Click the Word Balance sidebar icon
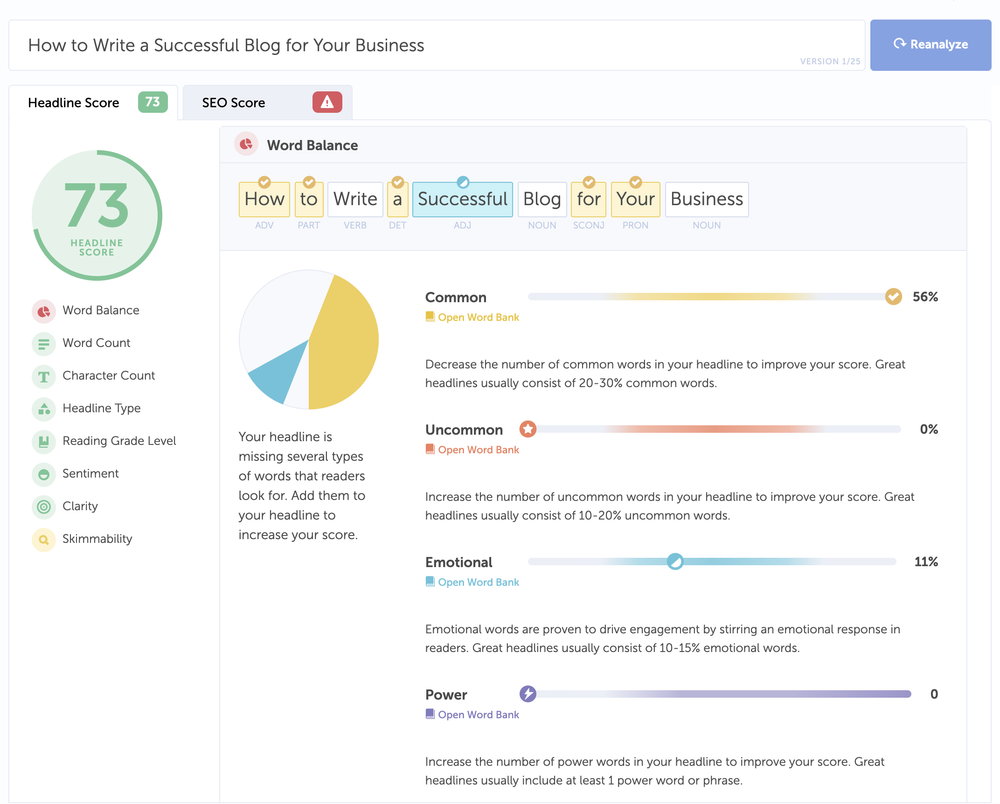Viewport: 1000px width, 804px height. [x=43, y=311]
